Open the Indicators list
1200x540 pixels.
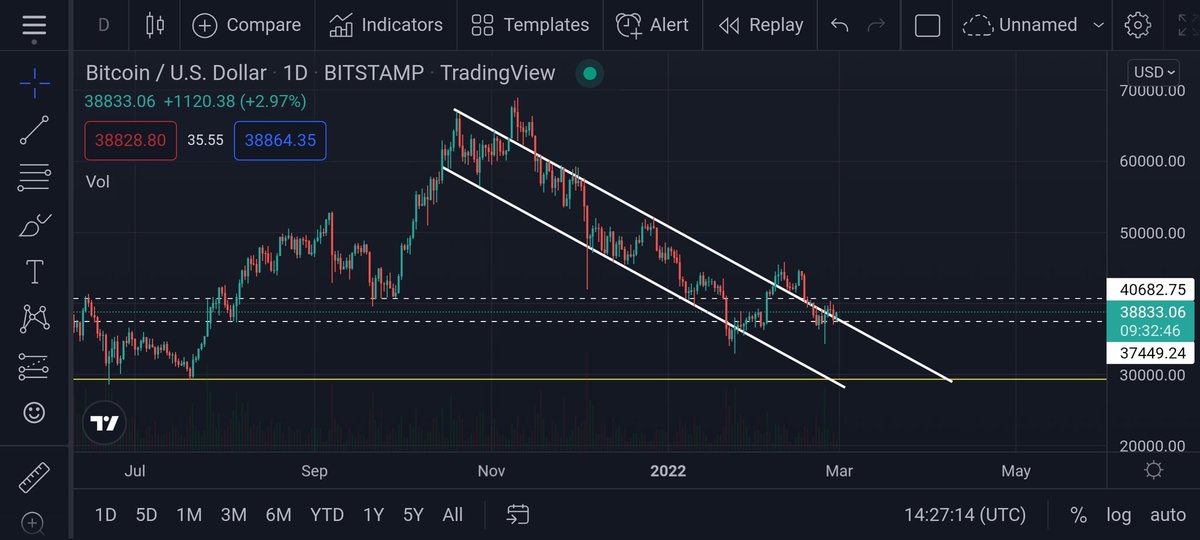[386, 25]
